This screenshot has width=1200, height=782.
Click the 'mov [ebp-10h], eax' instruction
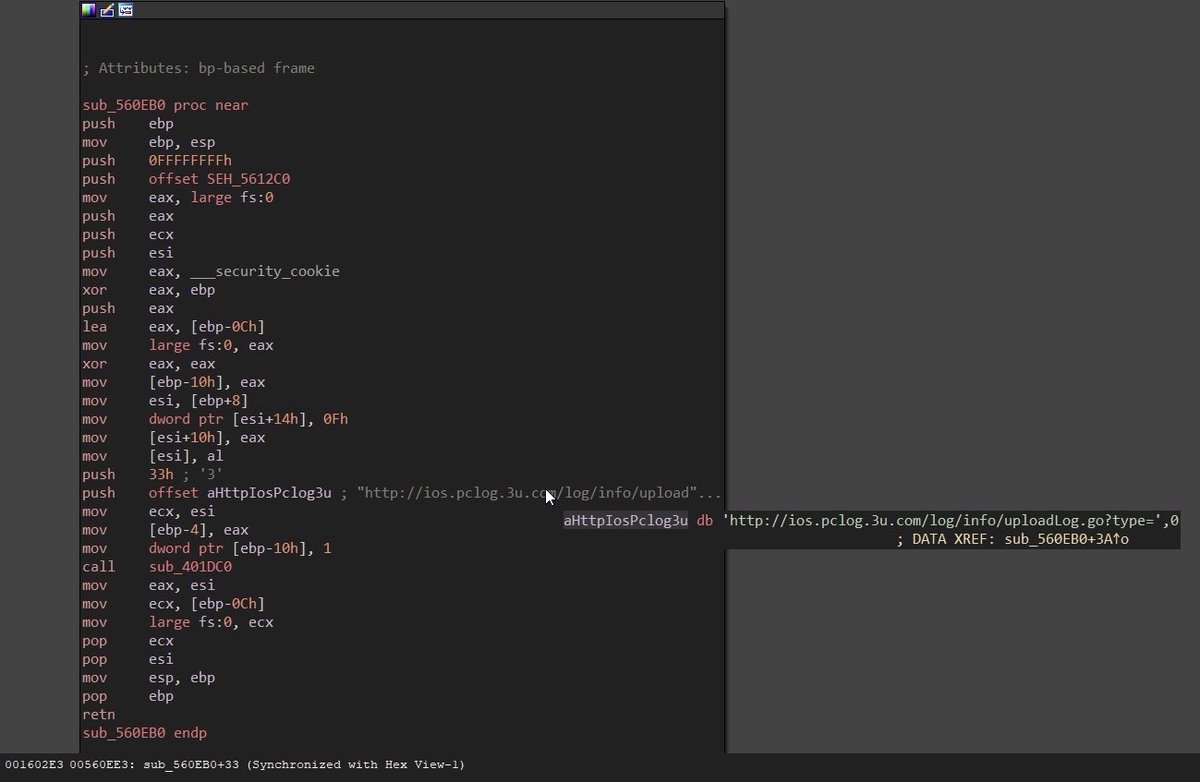[174, 382]
